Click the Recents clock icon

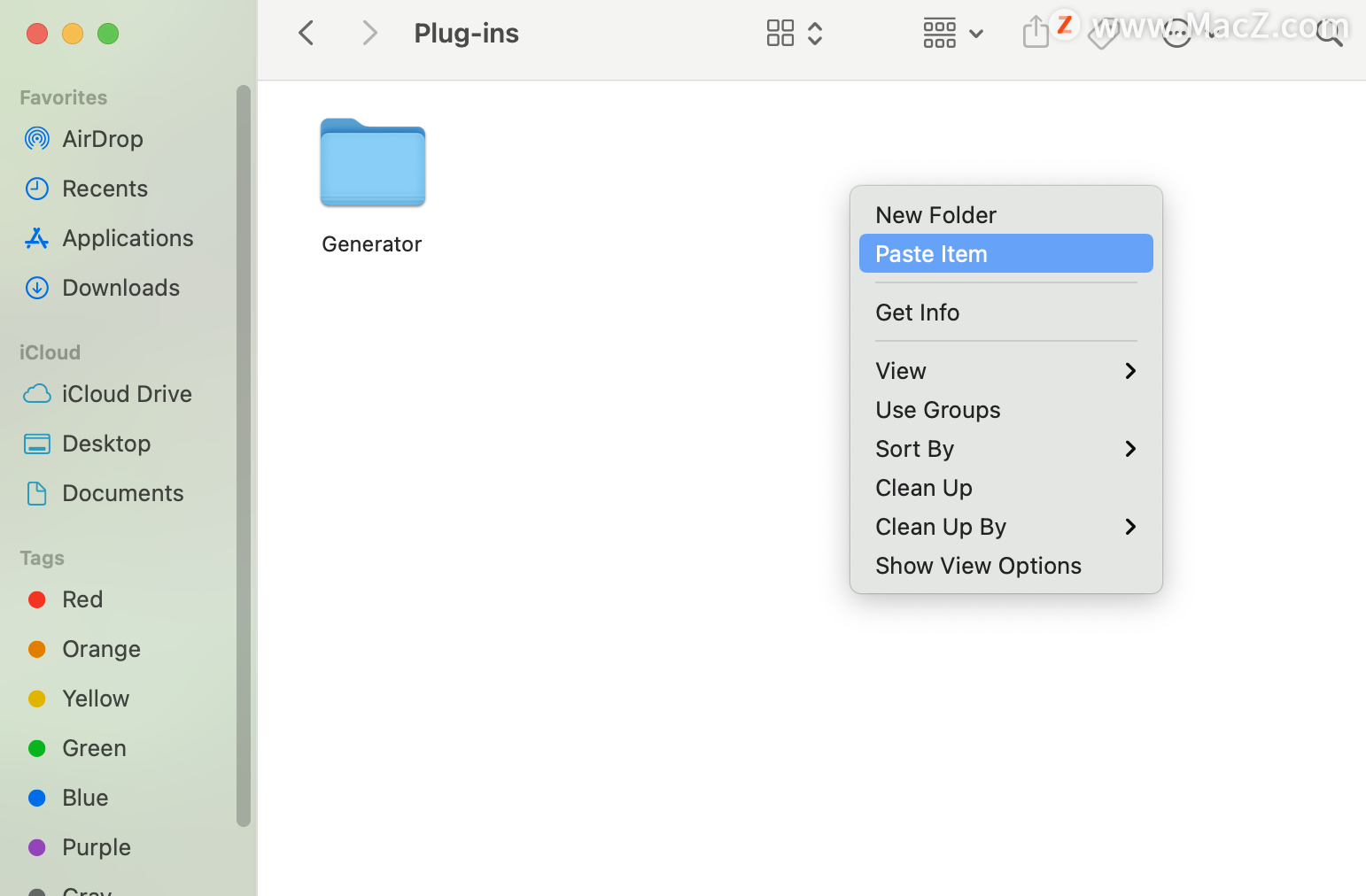click(37, 189)
